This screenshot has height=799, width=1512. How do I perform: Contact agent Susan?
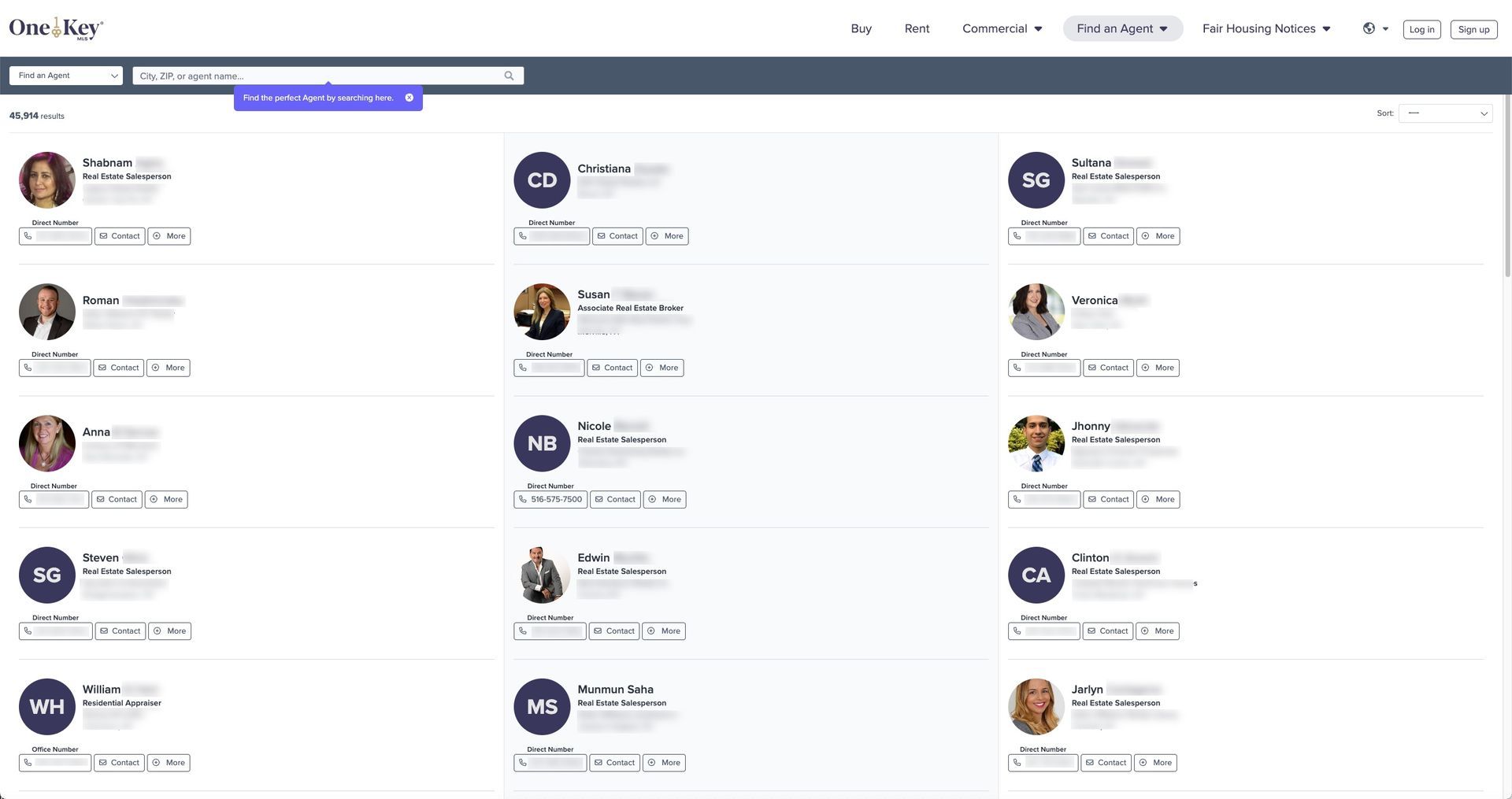tap(613, 368)
